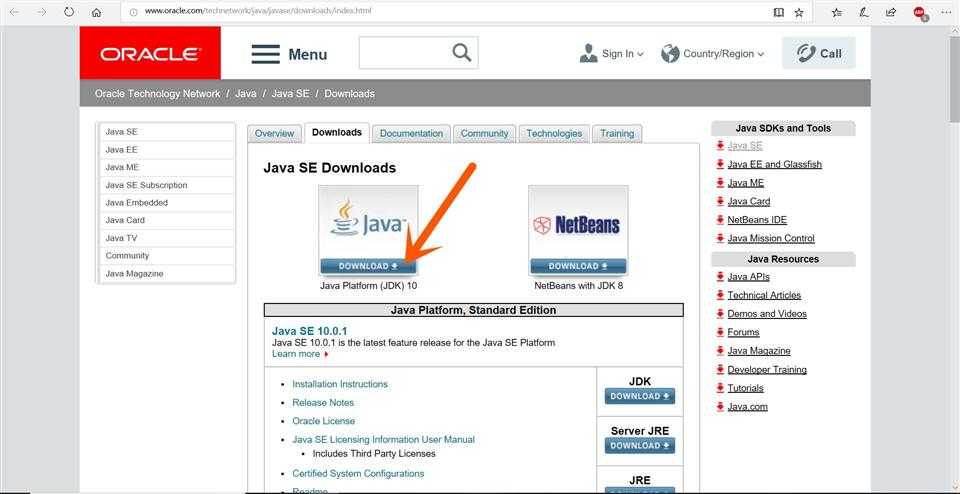This screenshot has width=960, height=494.
Task: Open Java SE Licensing Information User Manual
Action: point(383,440)
